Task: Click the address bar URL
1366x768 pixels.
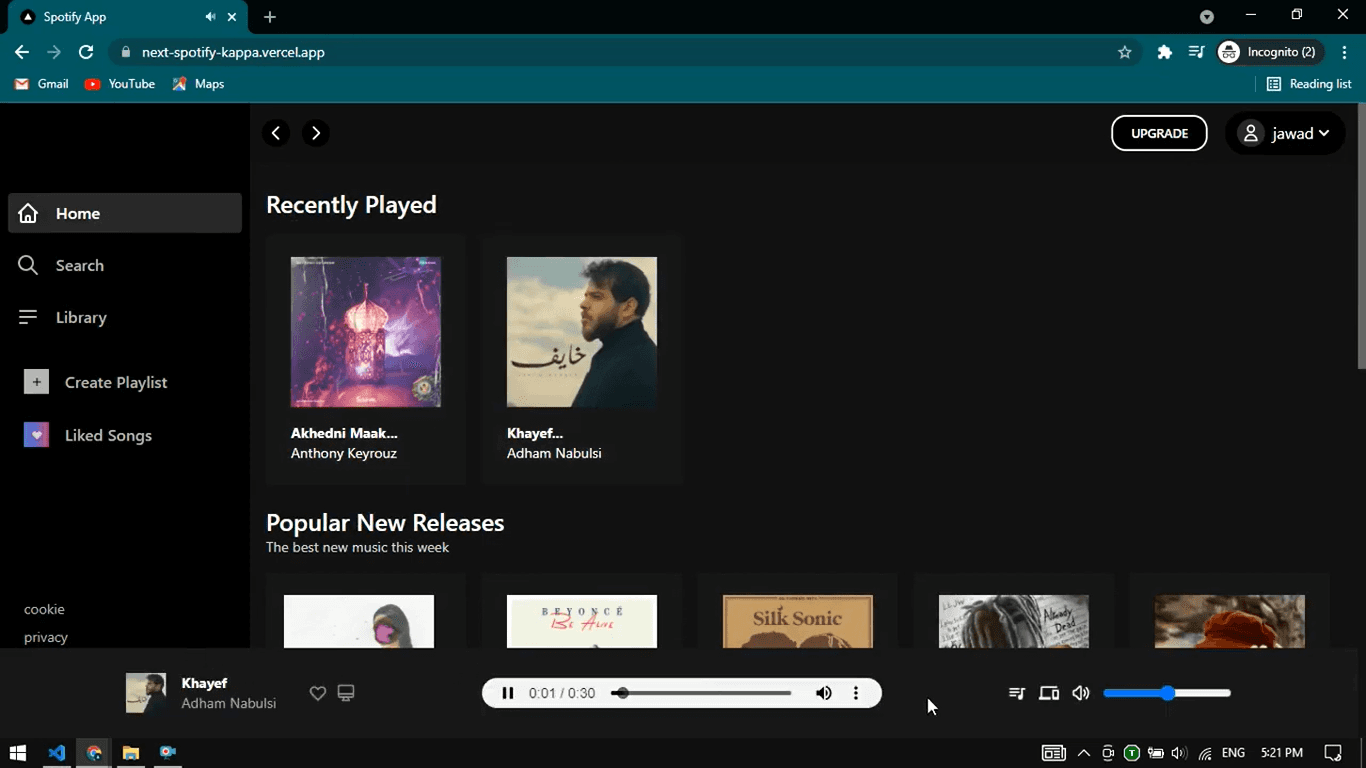Action: tap(233, 52)
